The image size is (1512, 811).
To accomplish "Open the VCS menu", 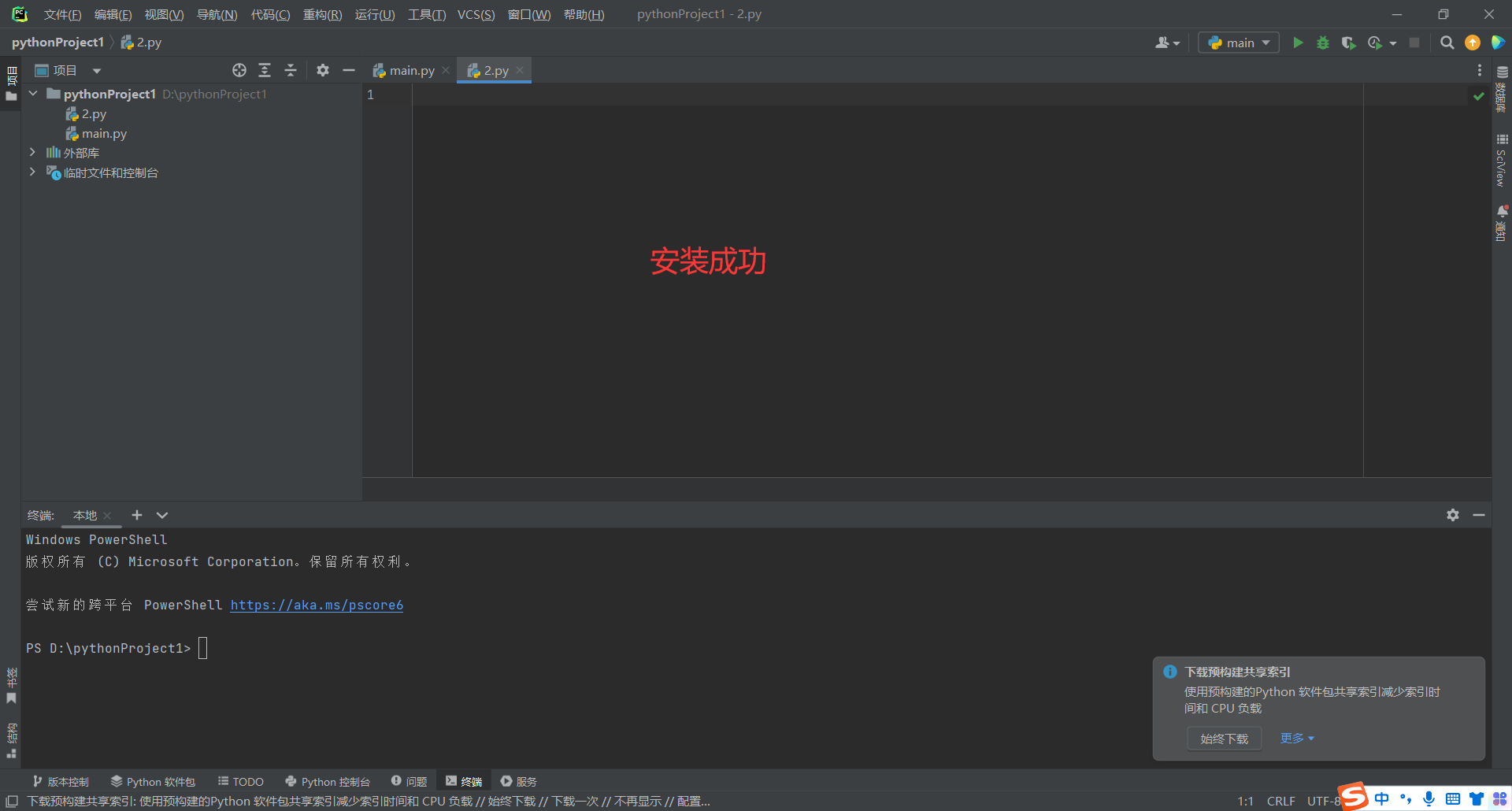I will (x=476, y=13).
